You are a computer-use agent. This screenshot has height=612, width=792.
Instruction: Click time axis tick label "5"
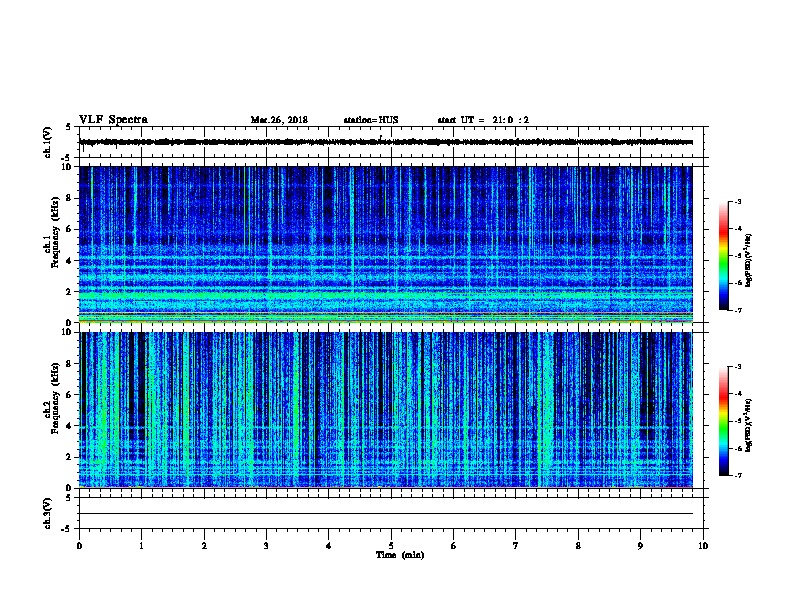point(391,545)
